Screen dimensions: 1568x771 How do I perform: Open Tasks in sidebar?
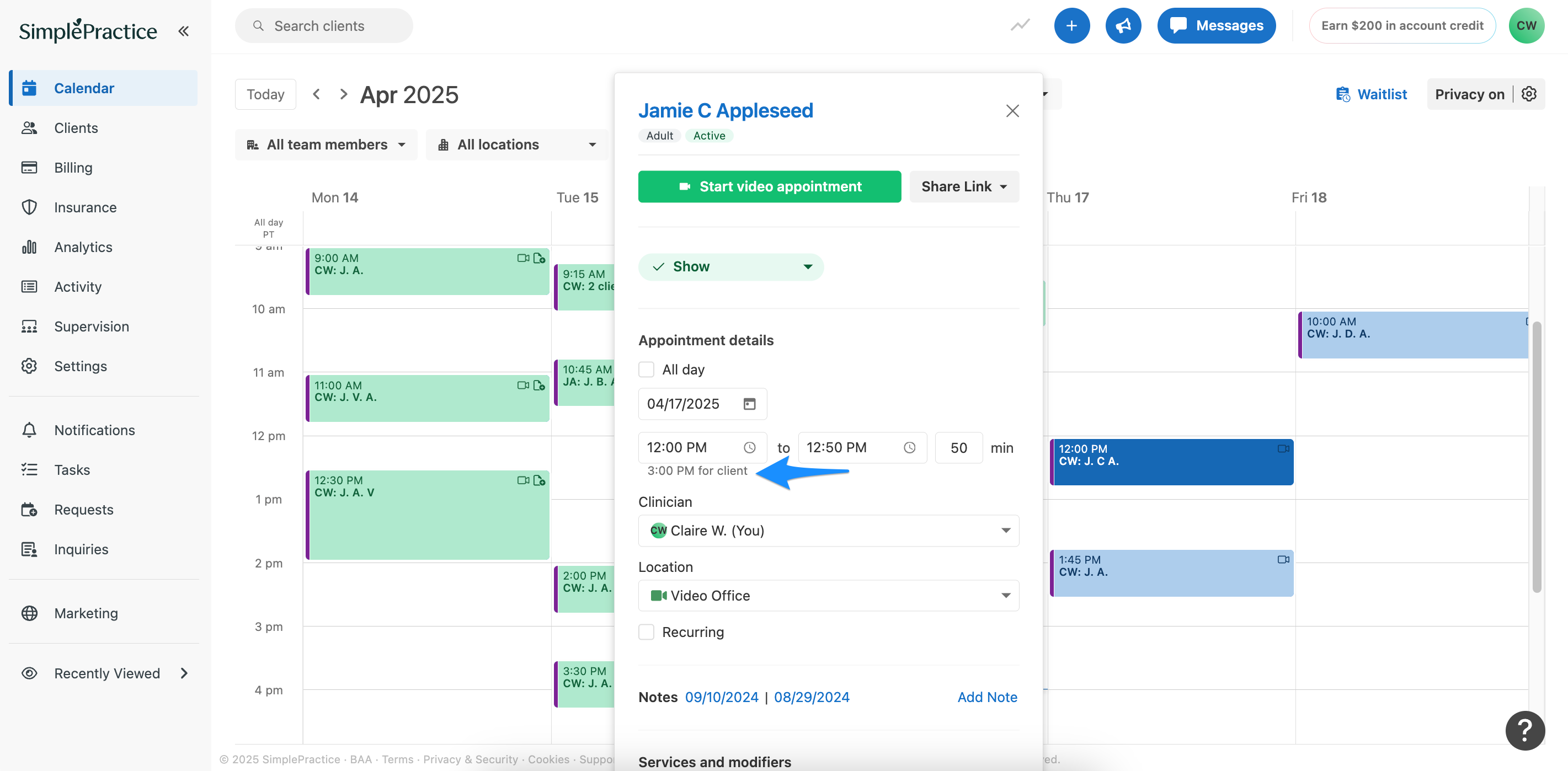point(104,470)
